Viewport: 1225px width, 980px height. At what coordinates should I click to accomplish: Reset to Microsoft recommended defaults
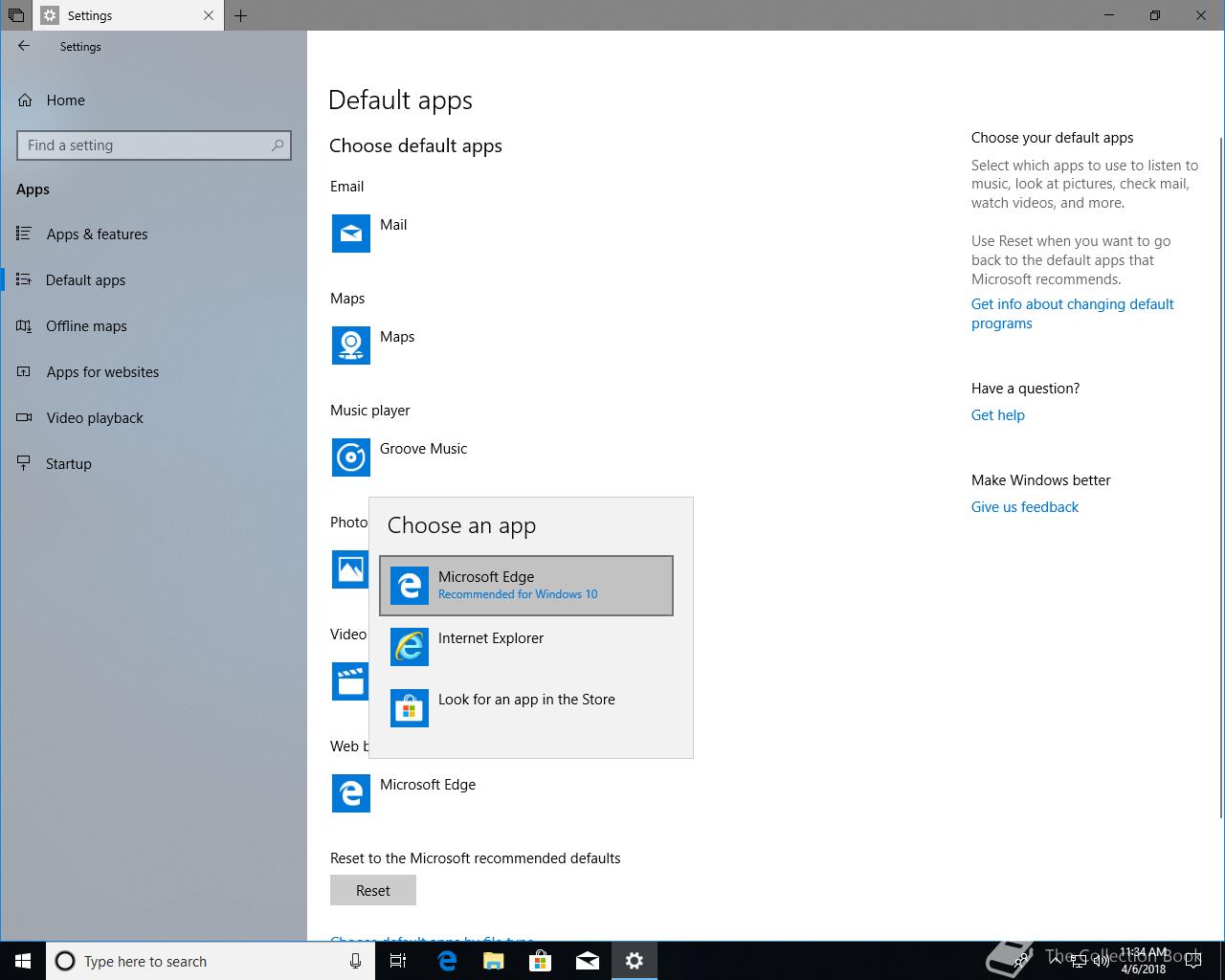373,890
